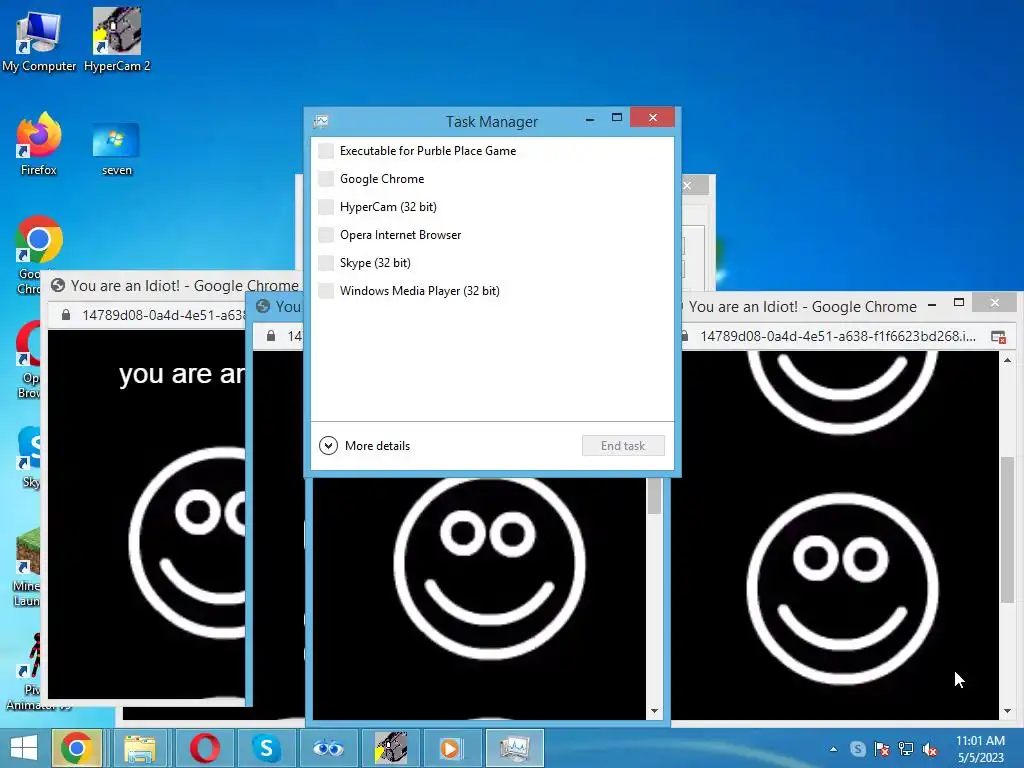Click lock icon in middle Chrome window

point(271,336)
